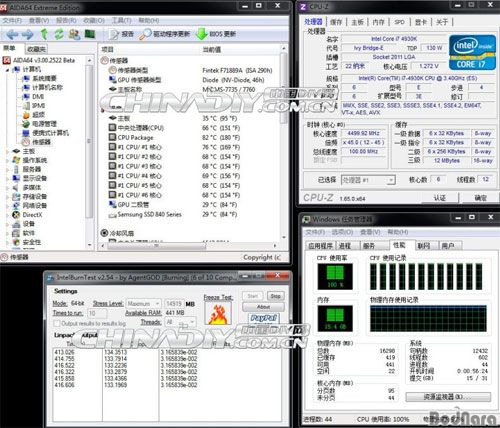Click the AIDA64 green board icon in toolbar

[90, 34]
